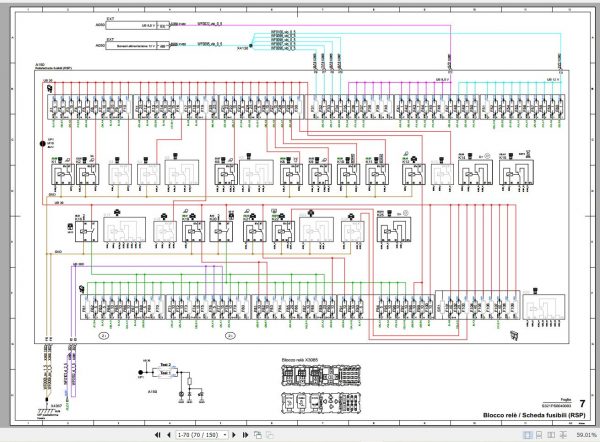Click the Test 2 / Test 1 switch block
Image resolution: width=600 pixels, height=442 pixels.
click(165, 372)
